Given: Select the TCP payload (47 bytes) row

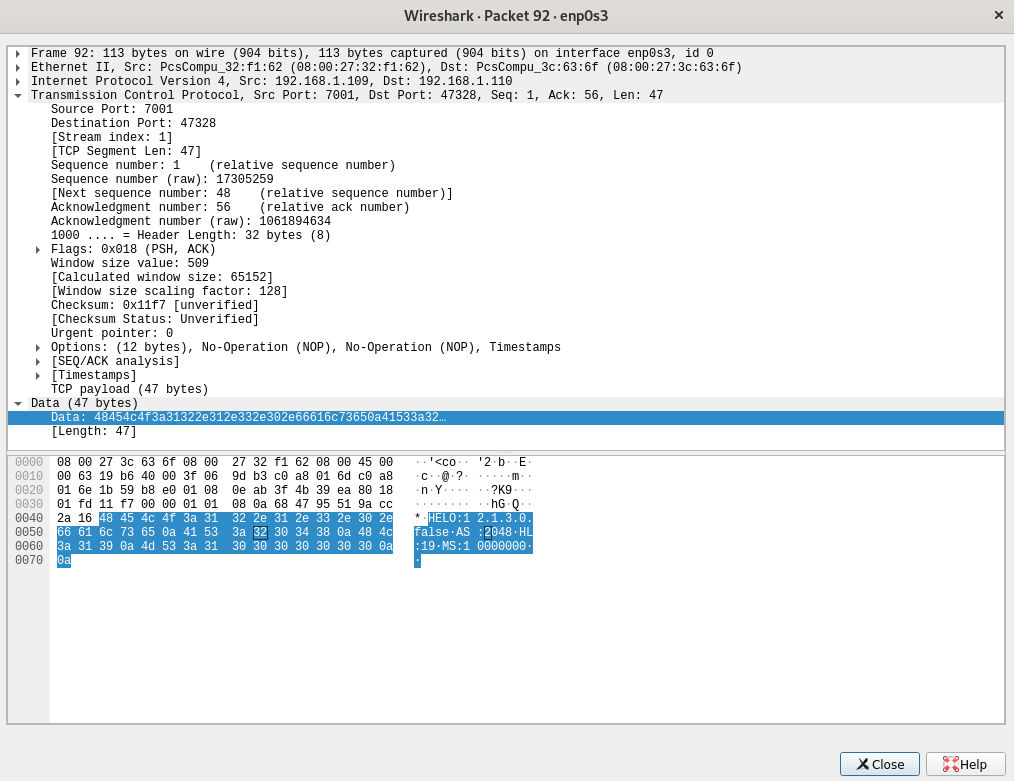Looking at the screenshot, I should pyautogui.click(x=506, y=389).
